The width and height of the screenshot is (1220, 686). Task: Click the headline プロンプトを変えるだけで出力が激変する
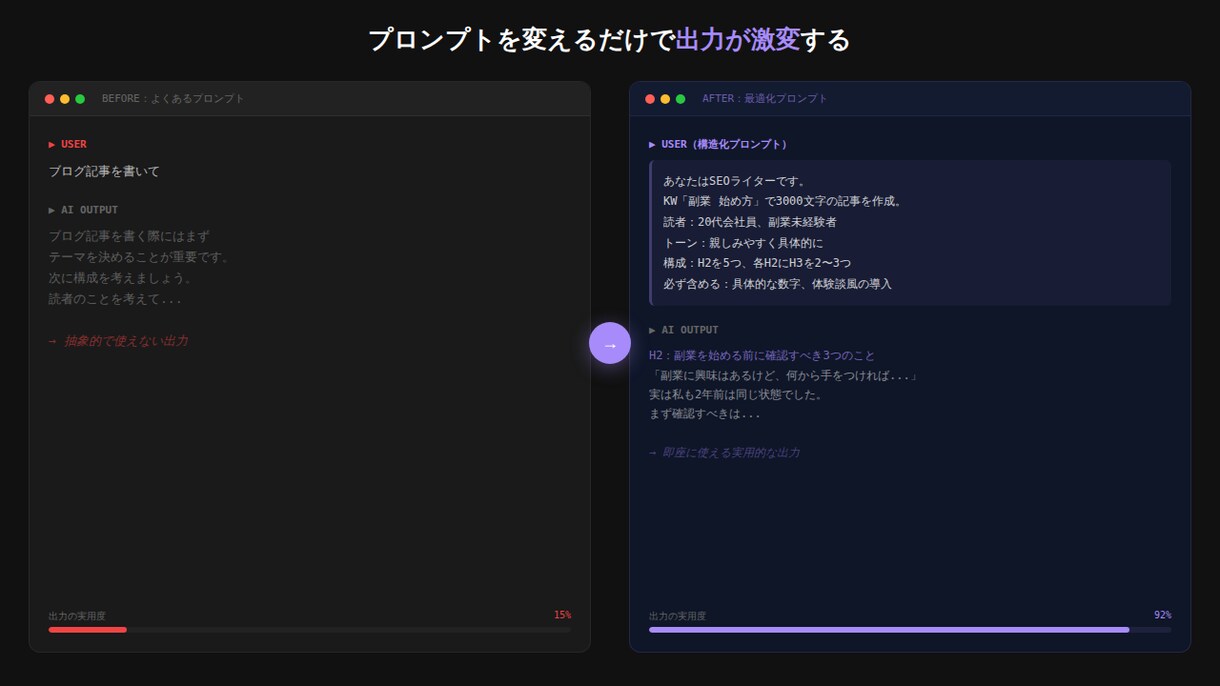609,40
